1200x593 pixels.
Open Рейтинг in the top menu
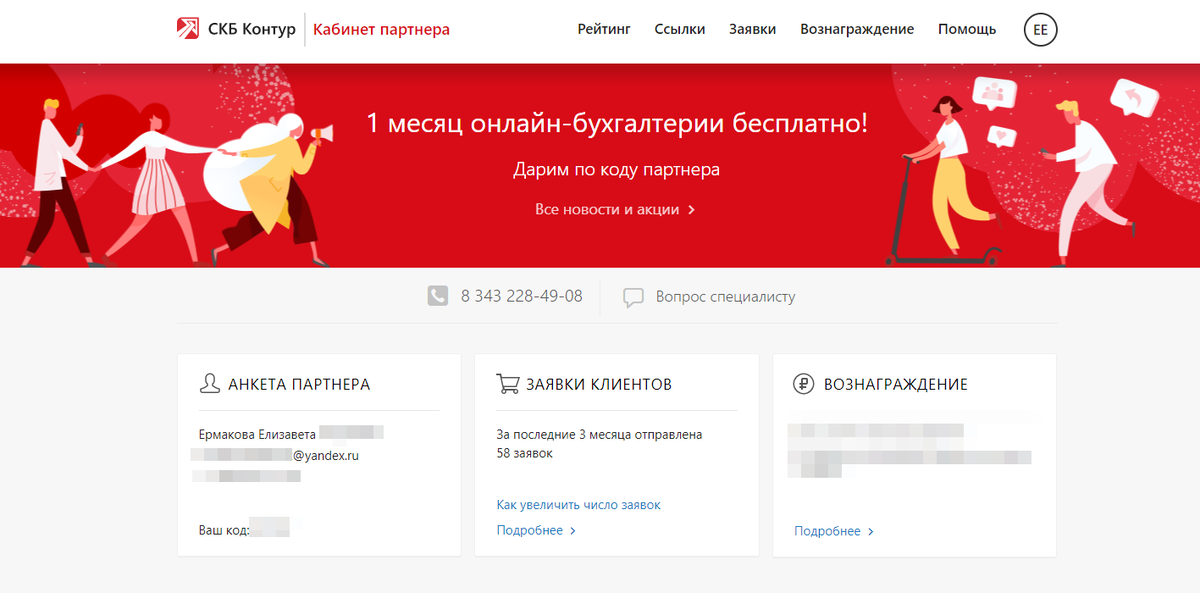604,29
